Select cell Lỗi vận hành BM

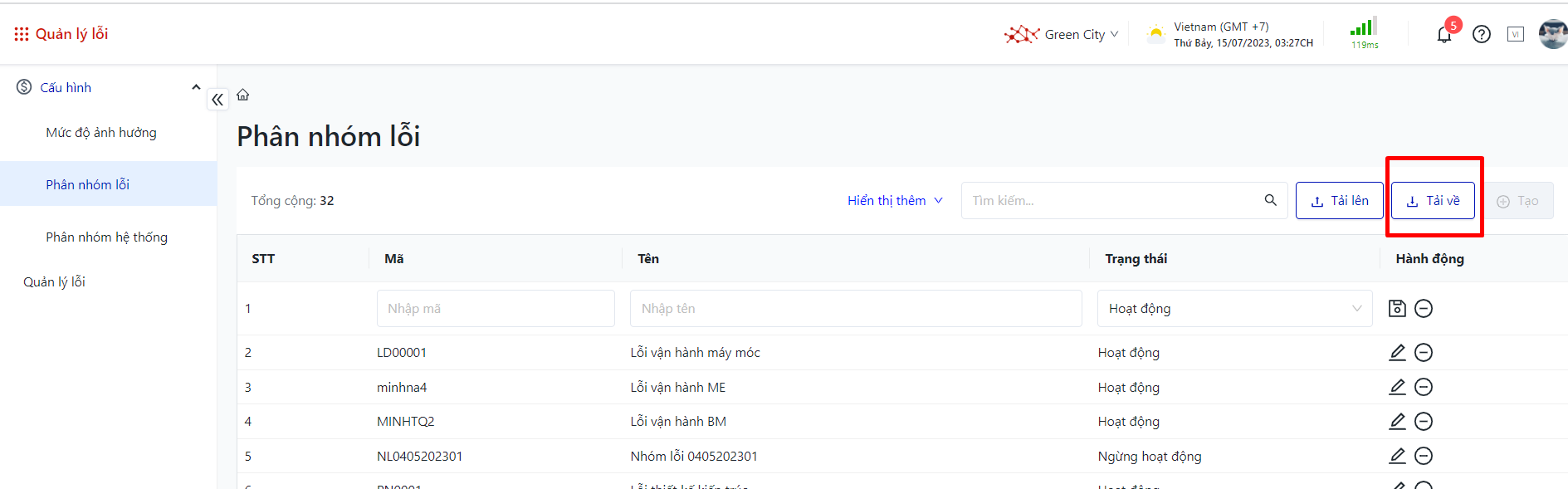678,422
